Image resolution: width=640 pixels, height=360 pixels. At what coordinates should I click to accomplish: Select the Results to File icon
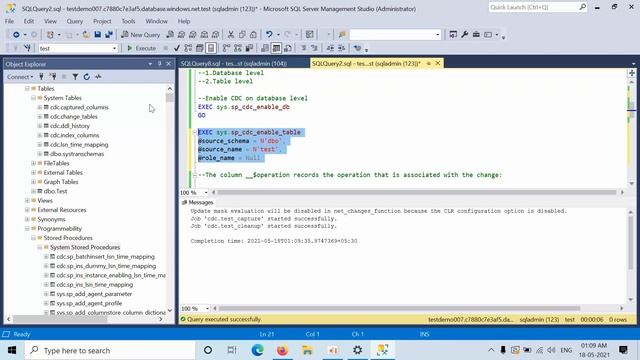pos(288,48)
